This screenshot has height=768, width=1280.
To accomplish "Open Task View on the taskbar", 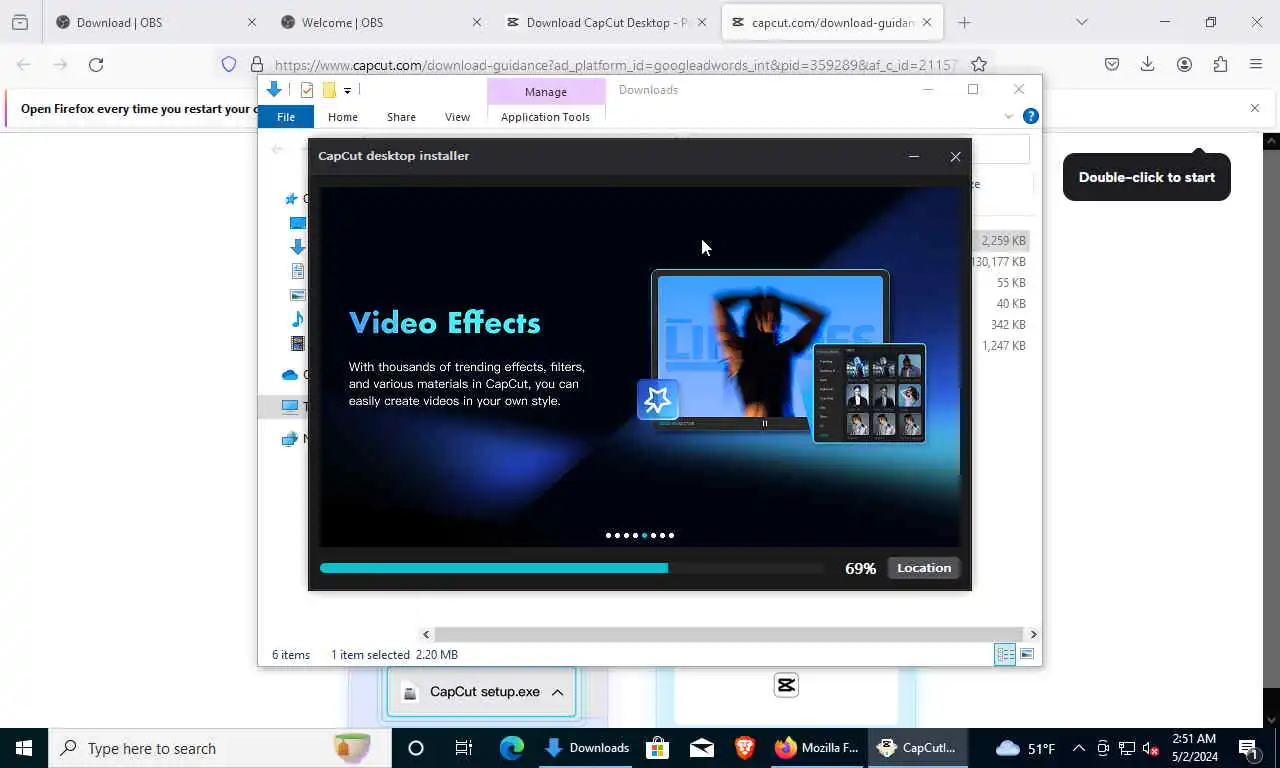I will [x=464, y=748].
